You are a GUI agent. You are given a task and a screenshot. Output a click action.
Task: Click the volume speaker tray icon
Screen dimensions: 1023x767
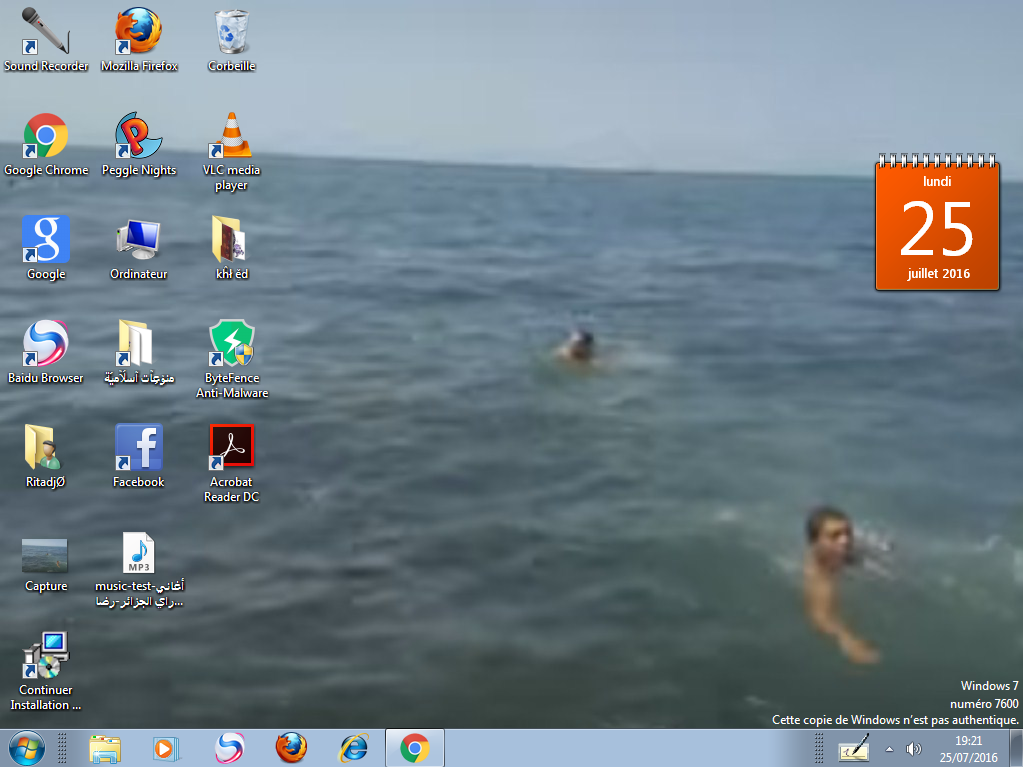(x=913, y=748)
